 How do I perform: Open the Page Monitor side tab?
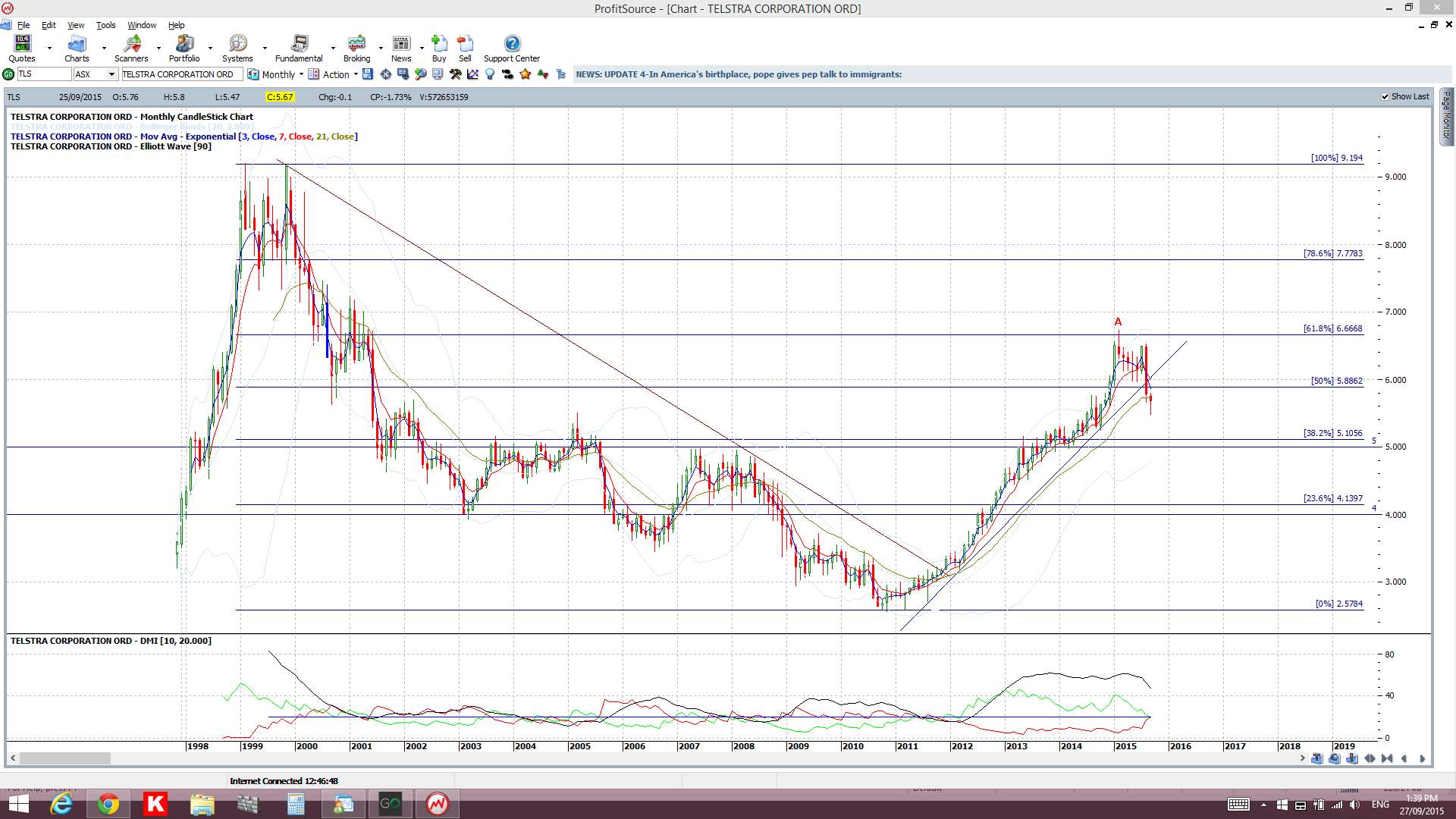tap(1446, 116)
